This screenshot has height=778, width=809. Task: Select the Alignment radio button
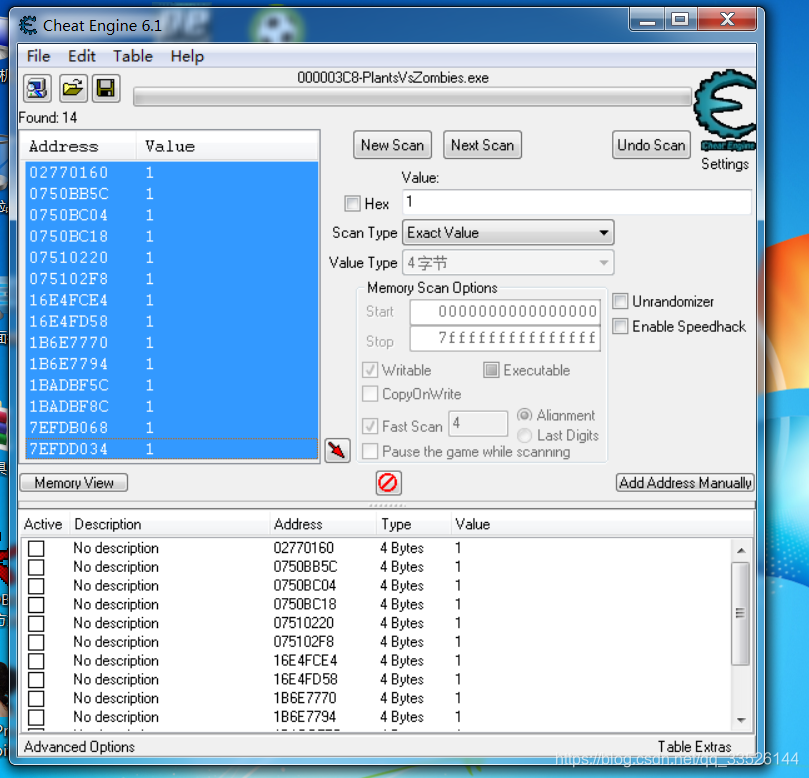point(524,415)
